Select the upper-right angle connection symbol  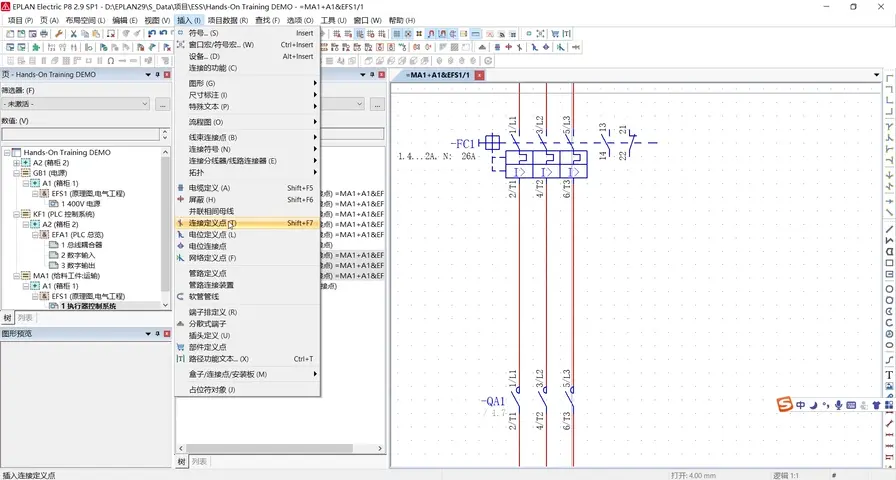click(889, 88)
